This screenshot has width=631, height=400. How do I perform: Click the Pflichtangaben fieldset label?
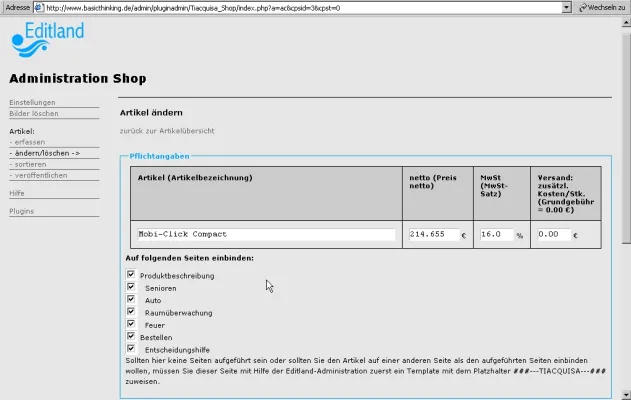pyautogui.click(x=159, y=156)
